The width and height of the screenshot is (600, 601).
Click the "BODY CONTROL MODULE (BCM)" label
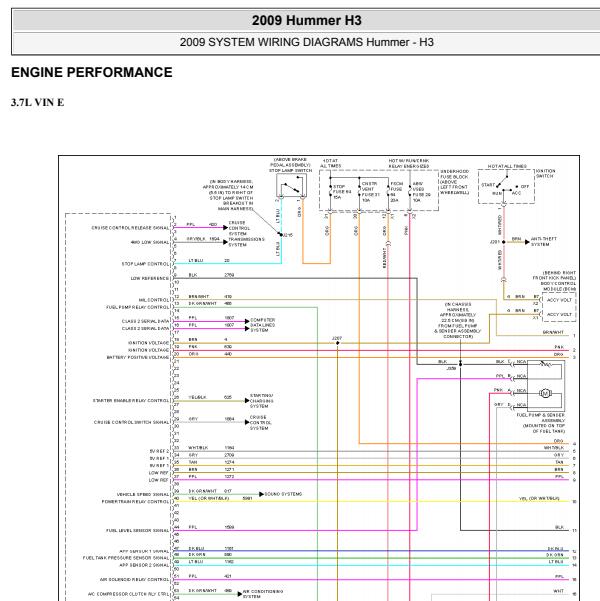(x=558, y=286)
